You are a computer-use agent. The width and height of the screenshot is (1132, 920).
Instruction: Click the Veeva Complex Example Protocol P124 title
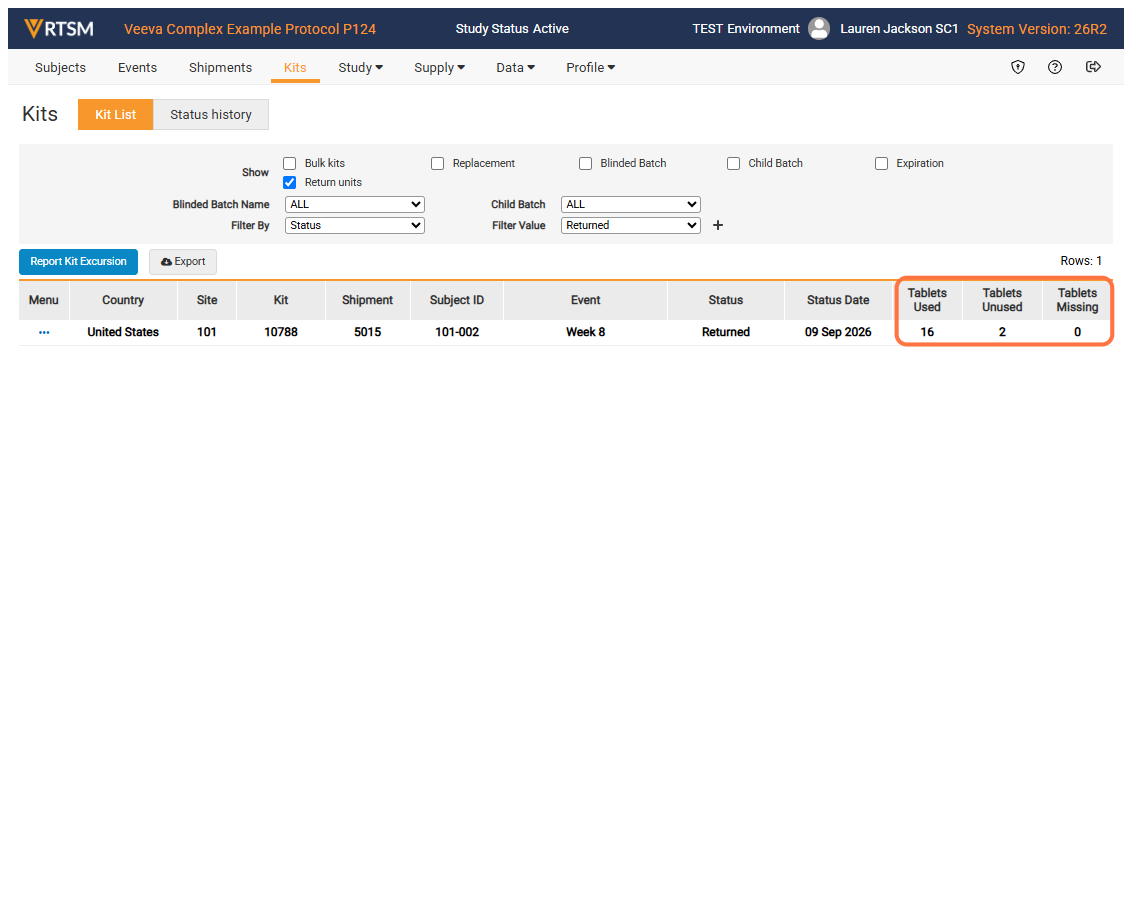[250, 29]
